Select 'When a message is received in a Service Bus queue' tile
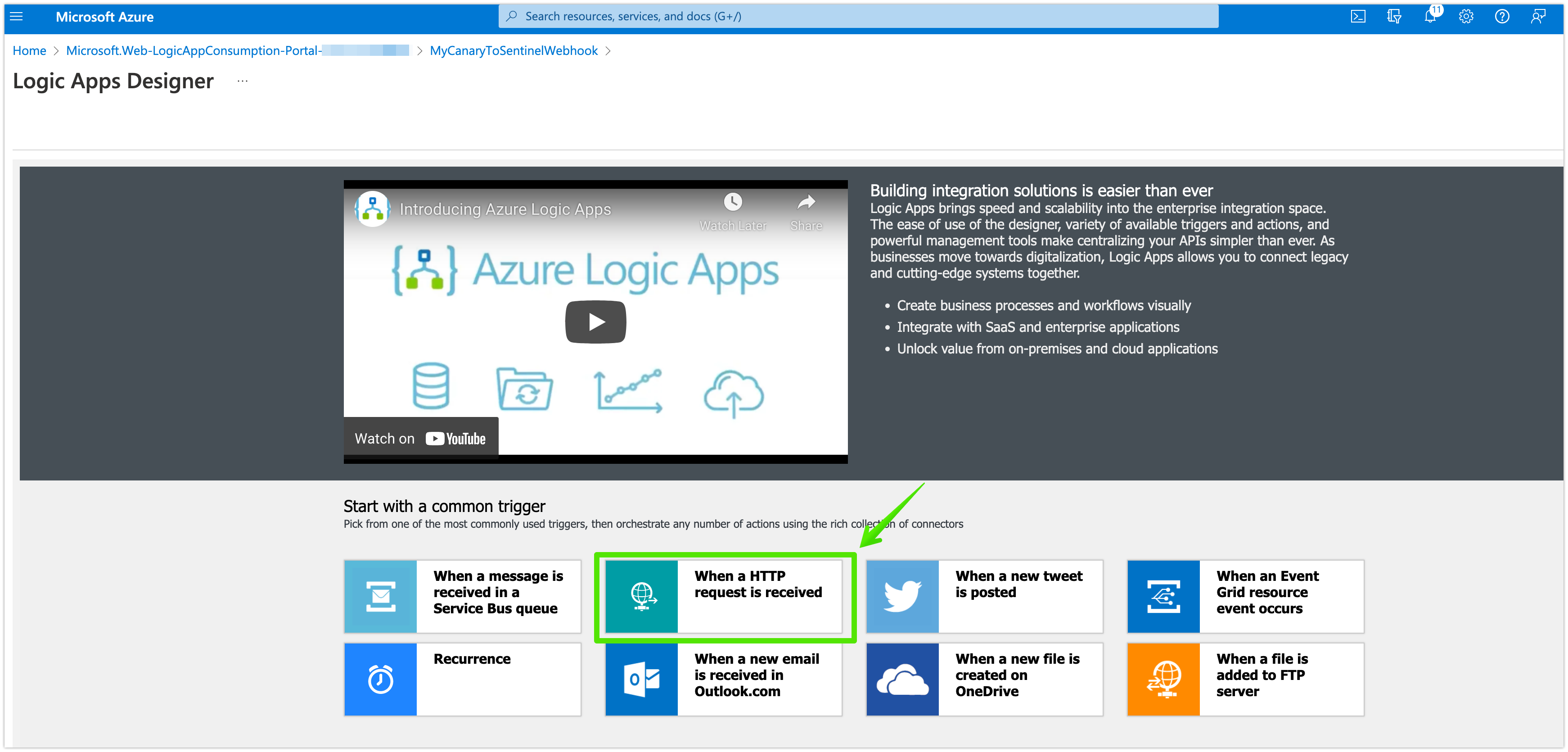 [462, 596]
